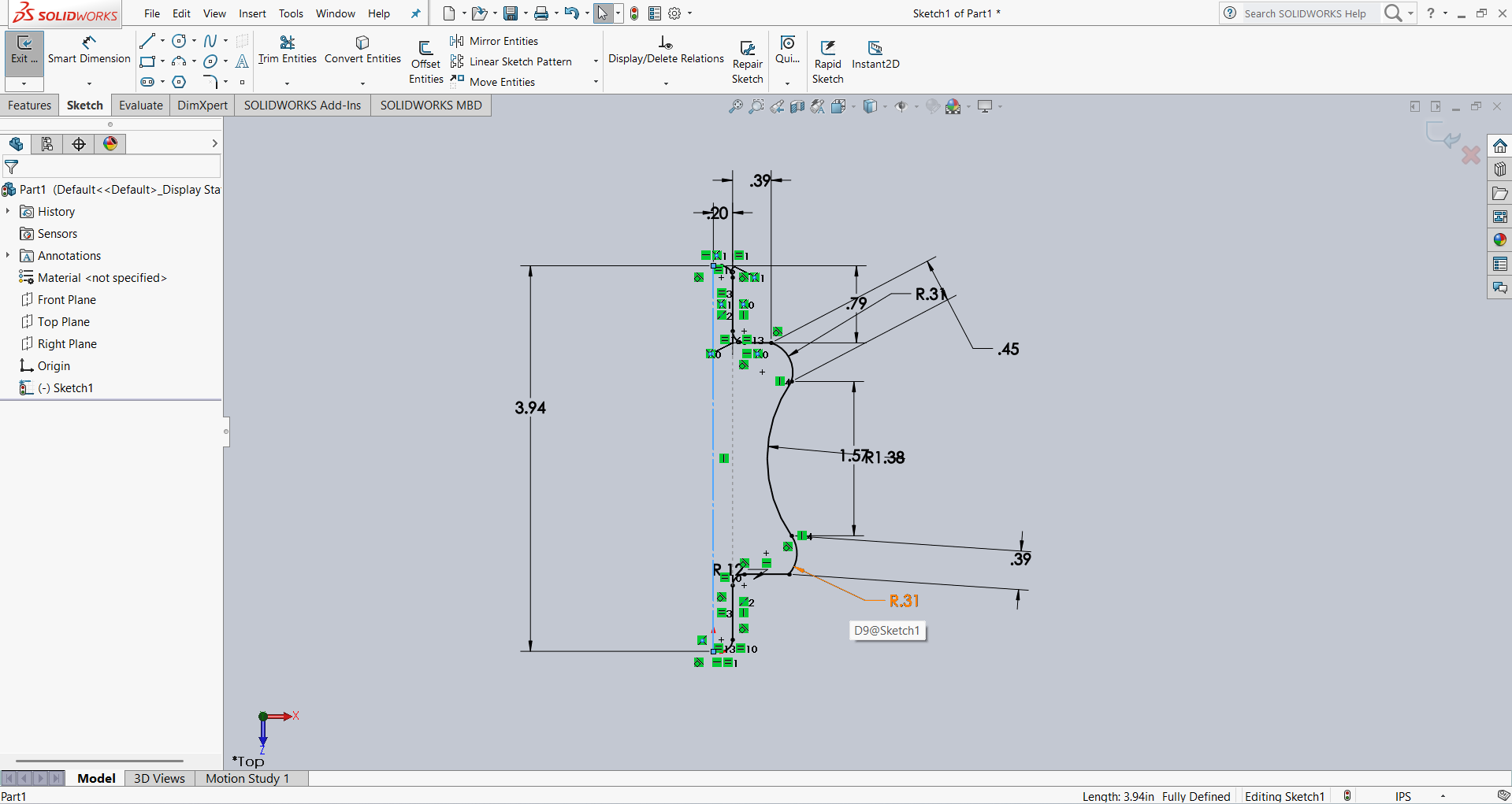Click the Point sketch tool
The image size is (1512, 804).
click(243, 82)
